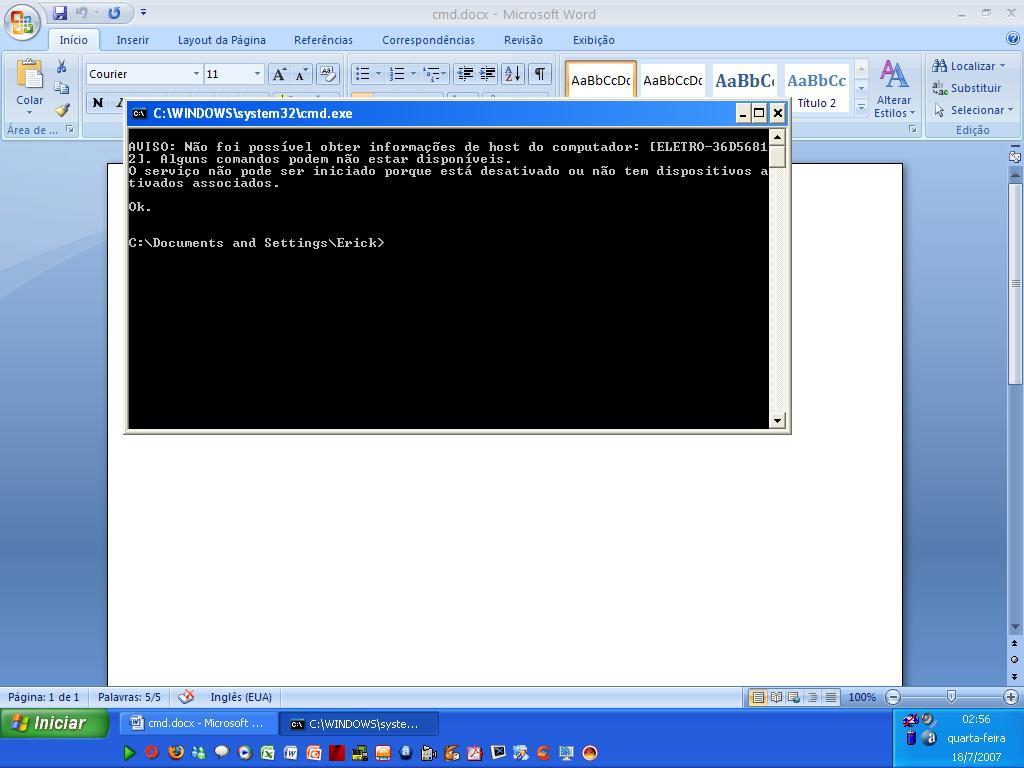
Task: Switch to Draft view
Action: tap(831, 697)
